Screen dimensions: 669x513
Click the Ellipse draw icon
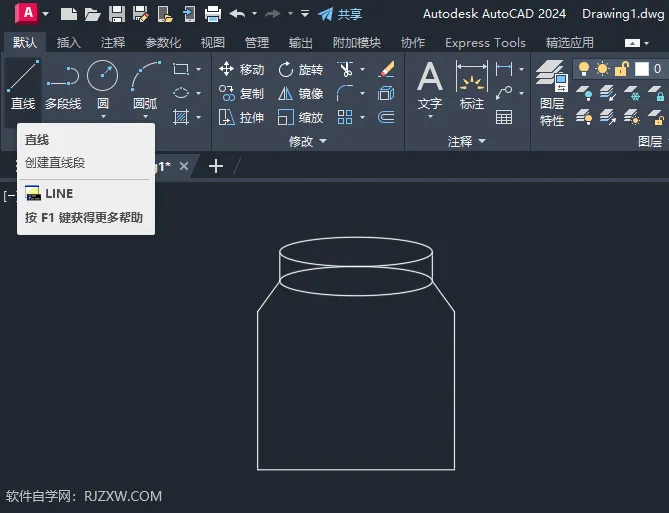coord(181,93)
